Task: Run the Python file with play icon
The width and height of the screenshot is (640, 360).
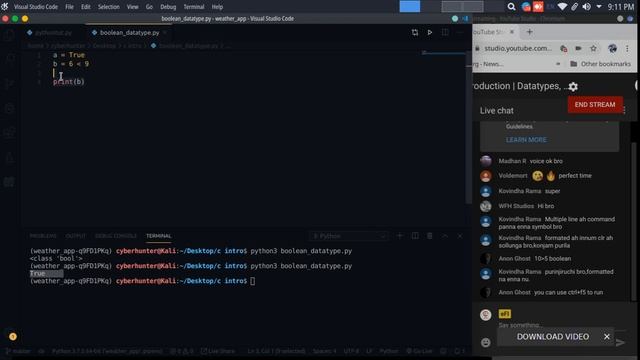Action: click(430, 32)
